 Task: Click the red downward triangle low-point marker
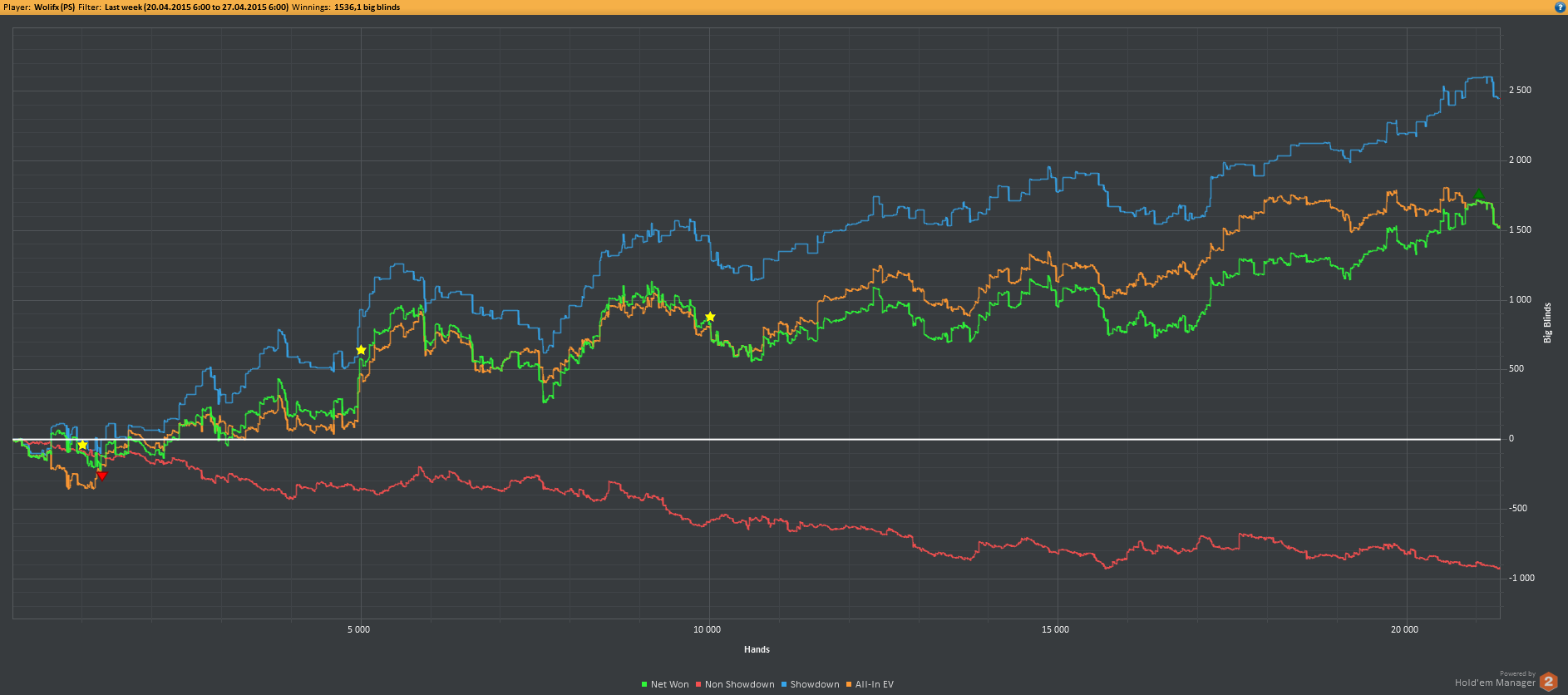(101, 476)
